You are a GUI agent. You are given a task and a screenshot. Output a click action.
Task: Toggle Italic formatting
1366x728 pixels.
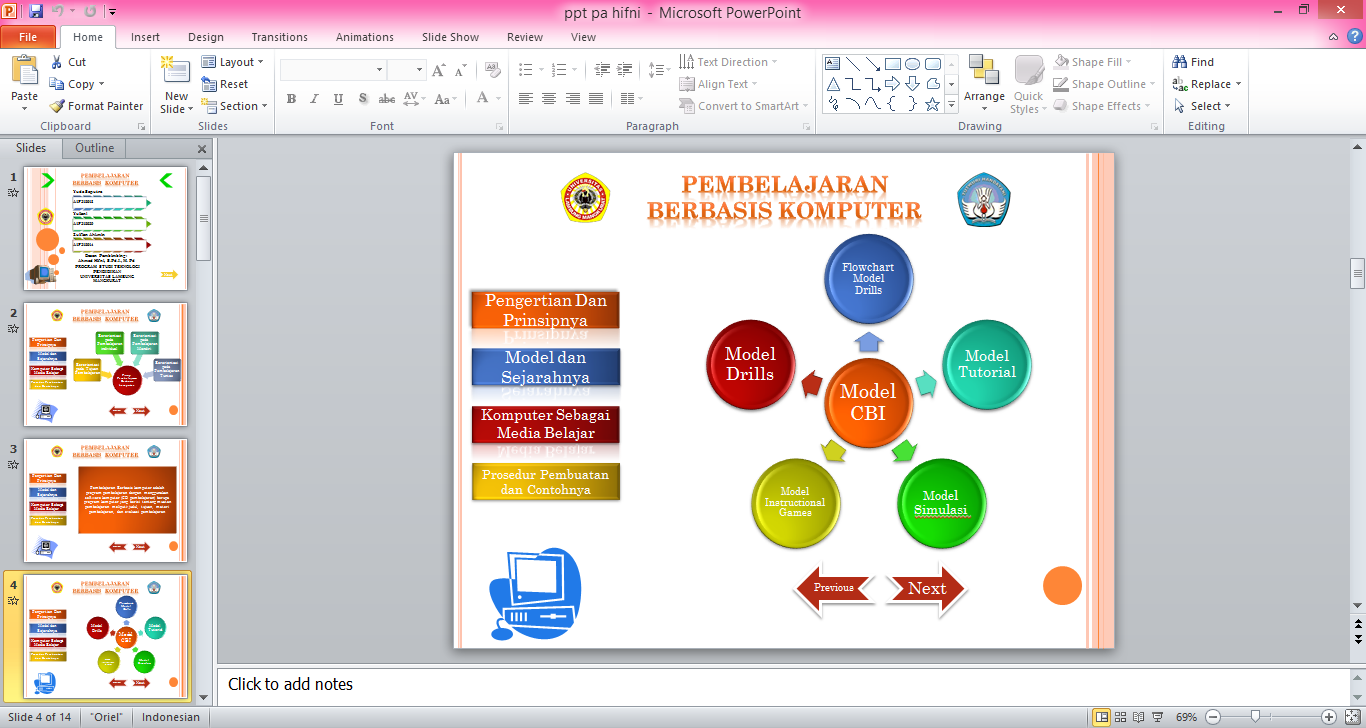(x=313, y=99)
